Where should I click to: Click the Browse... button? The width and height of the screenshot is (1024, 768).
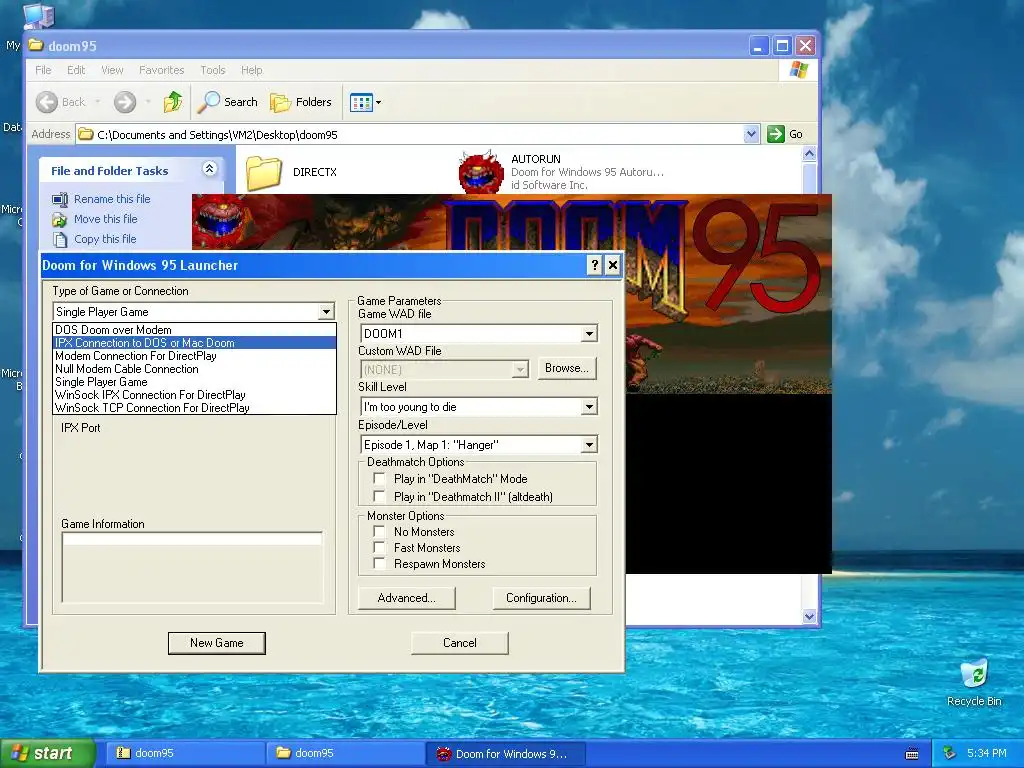click(x=567, y=368)
